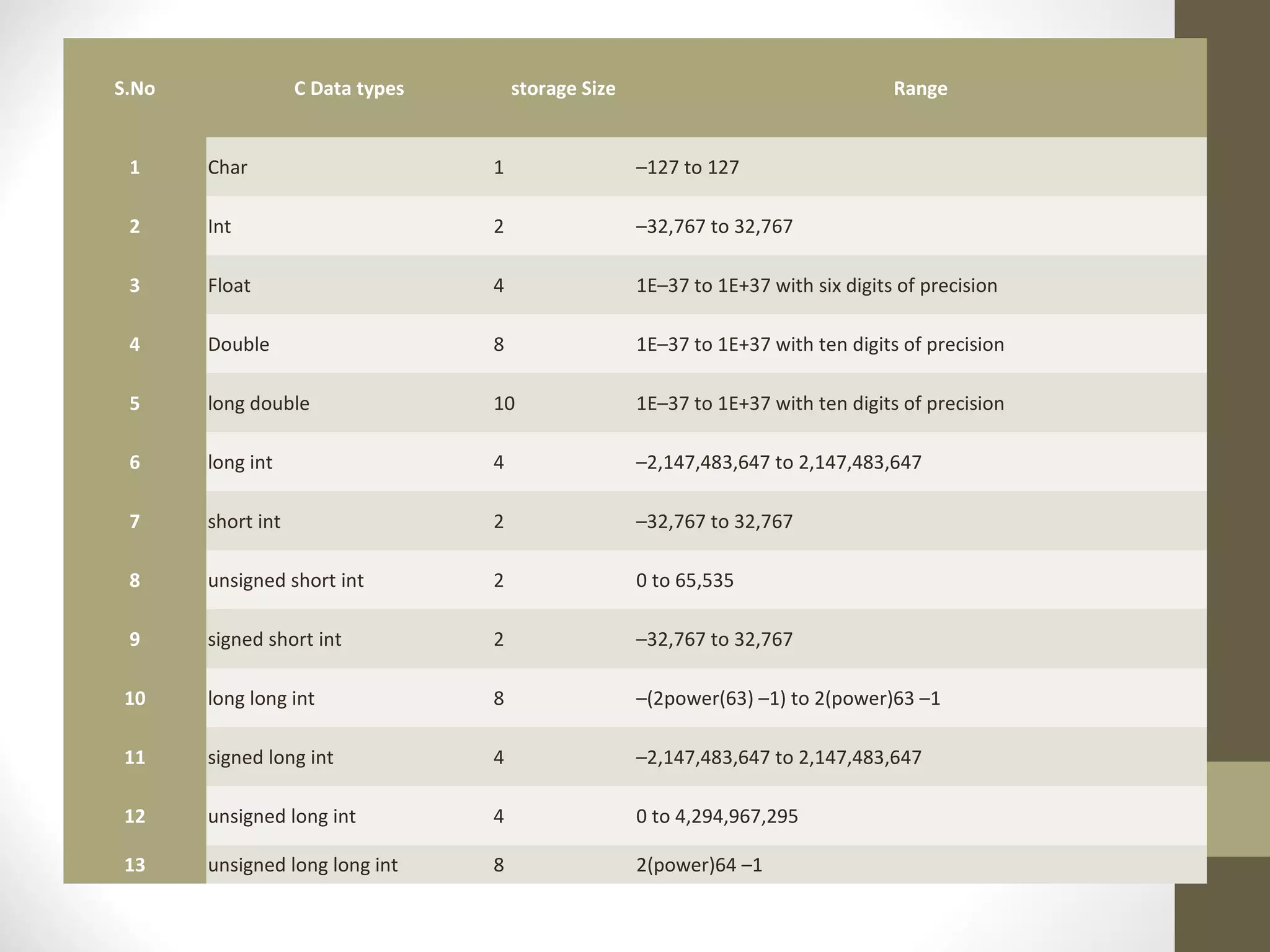Click the Double data type cell
This screenshot has width=1270, height=952.
coord(239,345)
